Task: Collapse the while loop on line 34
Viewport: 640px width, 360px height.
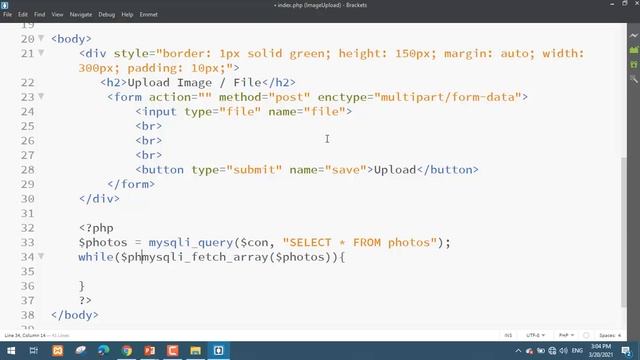Action: pyautogui.click(x=41, y=256)
